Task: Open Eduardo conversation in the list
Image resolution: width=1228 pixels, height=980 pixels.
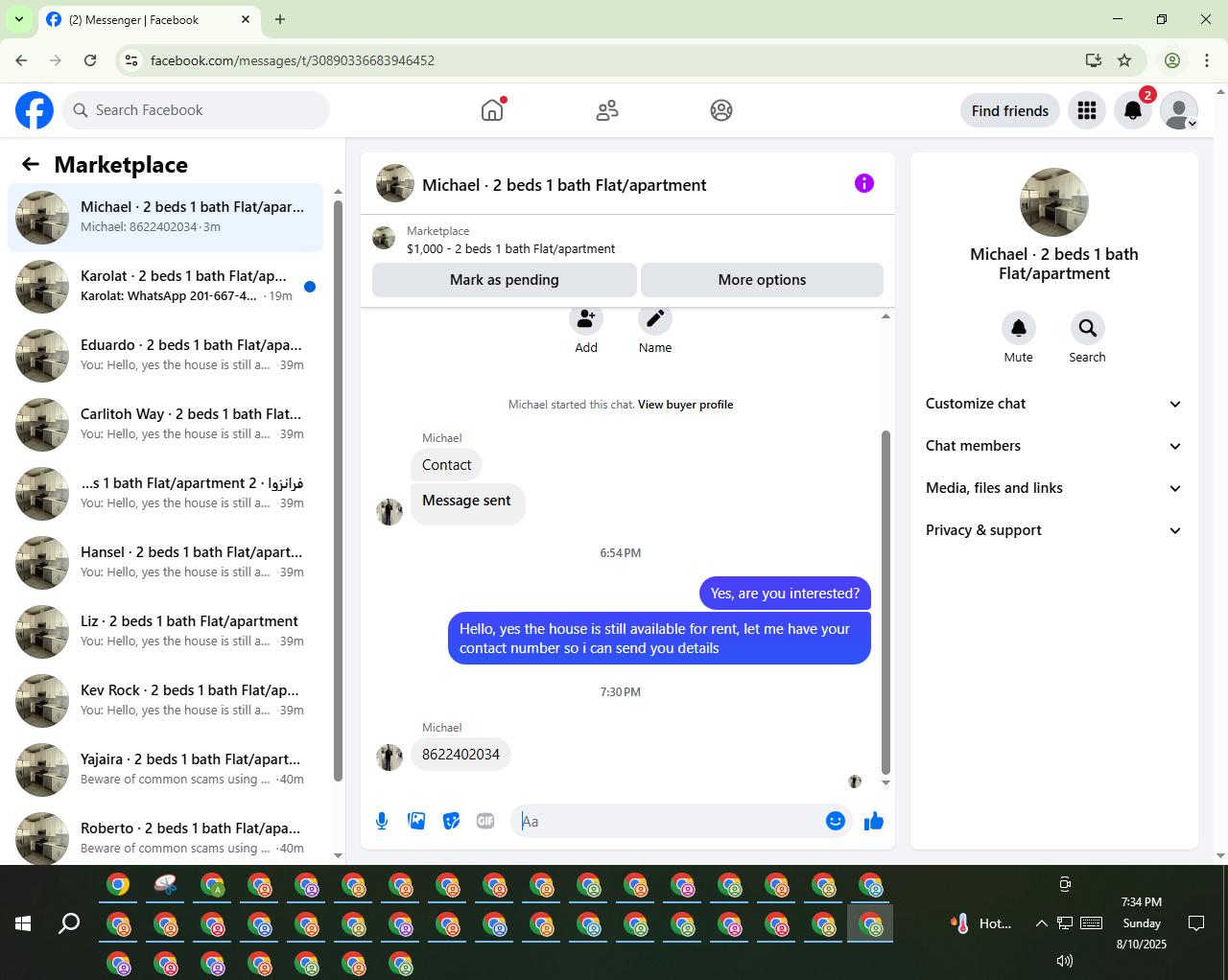Action: [165, 356]
